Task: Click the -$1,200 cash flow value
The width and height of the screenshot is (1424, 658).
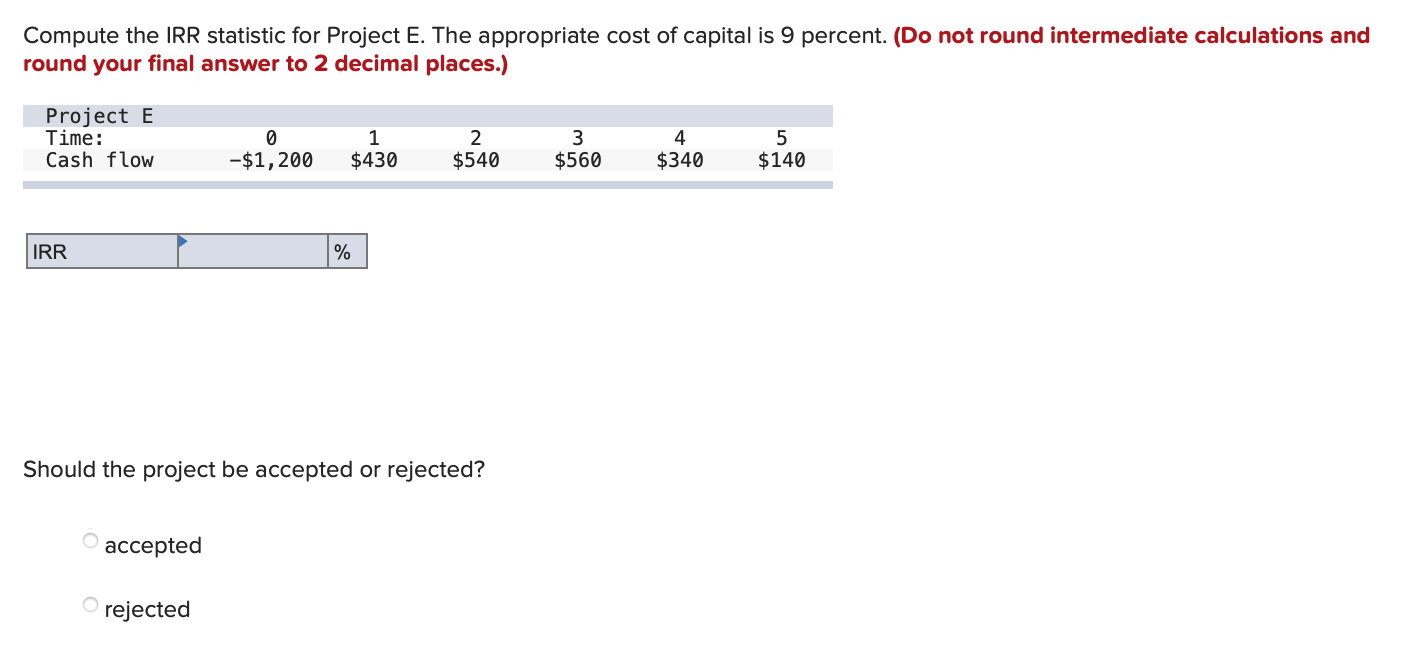Action: [270, 160]
